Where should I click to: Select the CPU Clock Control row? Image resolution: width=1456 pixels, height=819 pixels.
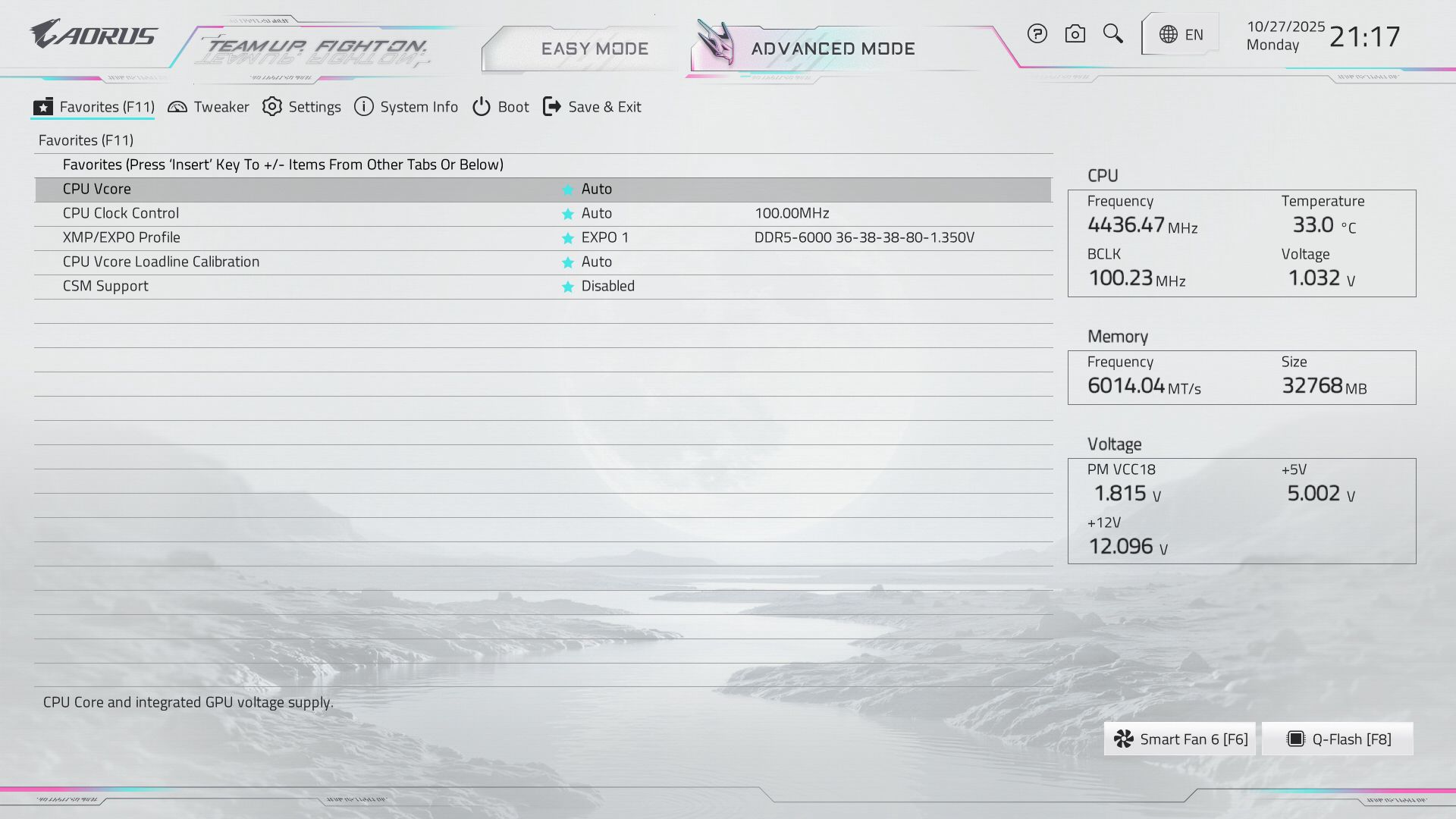pyautogui.click(x=121, y=213)
